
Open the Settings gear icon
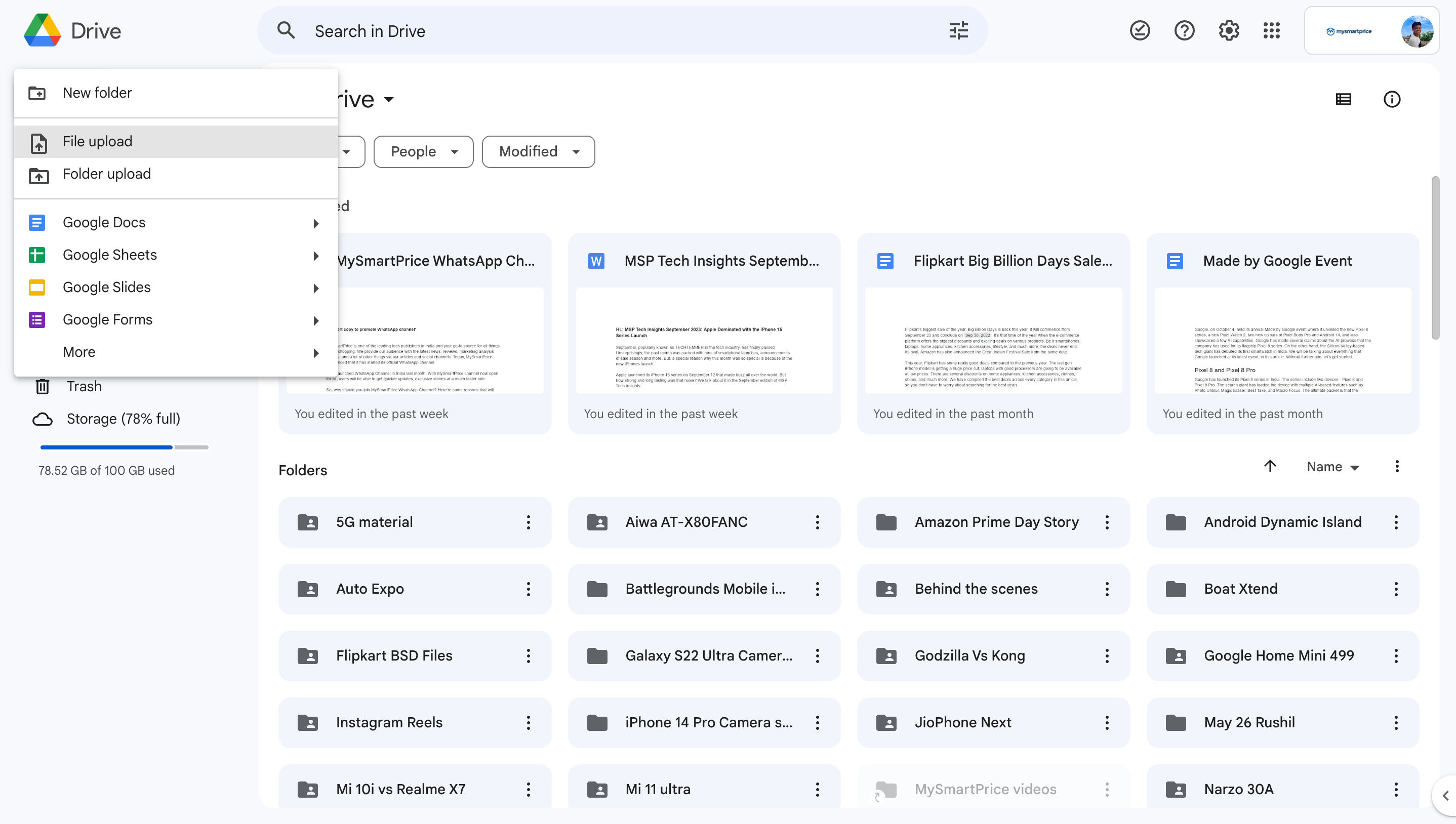pos(1229,30)
